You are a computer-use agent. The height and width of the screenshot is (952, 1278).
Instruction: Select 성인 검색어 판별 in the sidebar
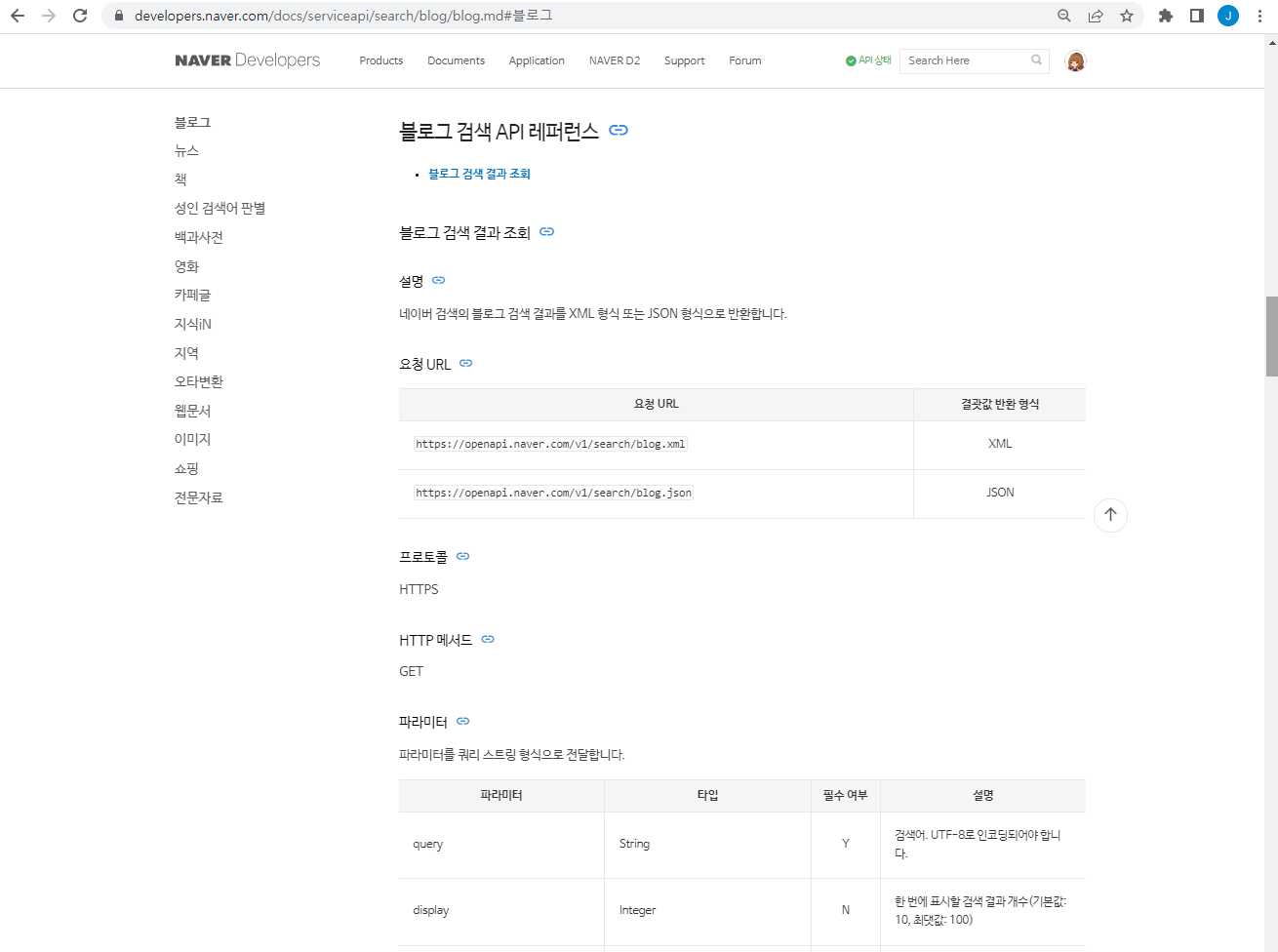click(x=220, y=208)
